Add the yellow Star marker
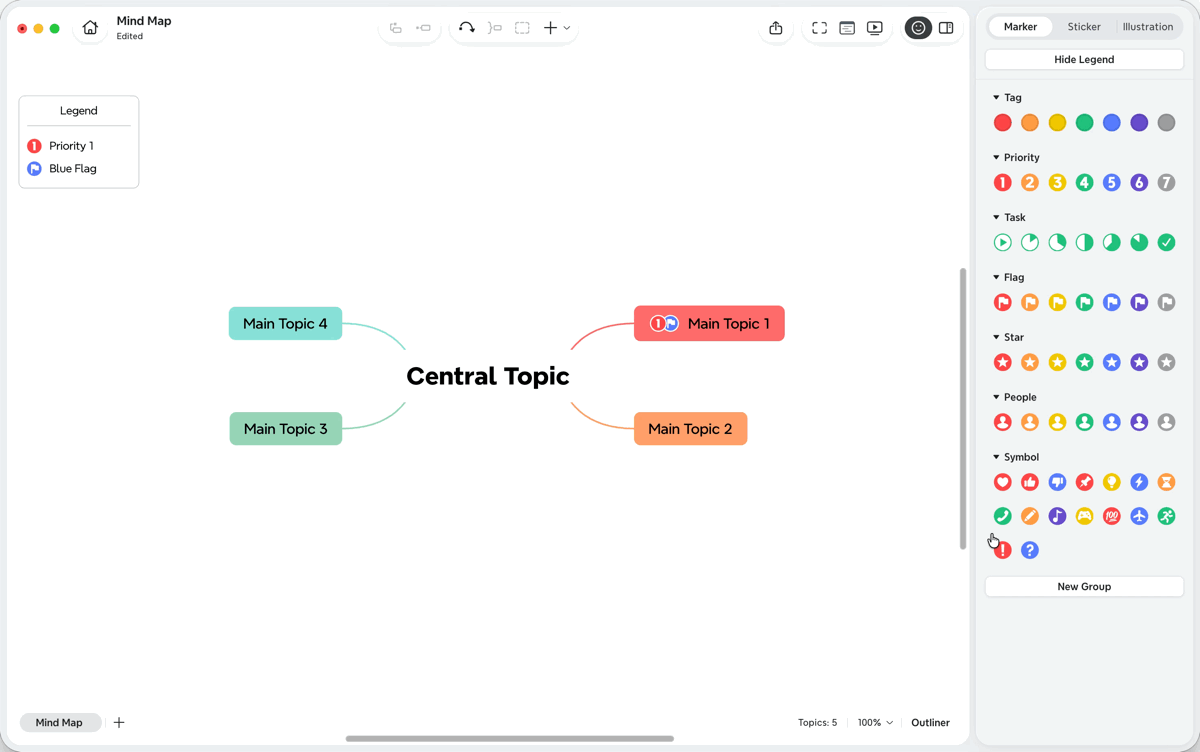This screenshot has height=752, width=1200. click(1057, 362)
